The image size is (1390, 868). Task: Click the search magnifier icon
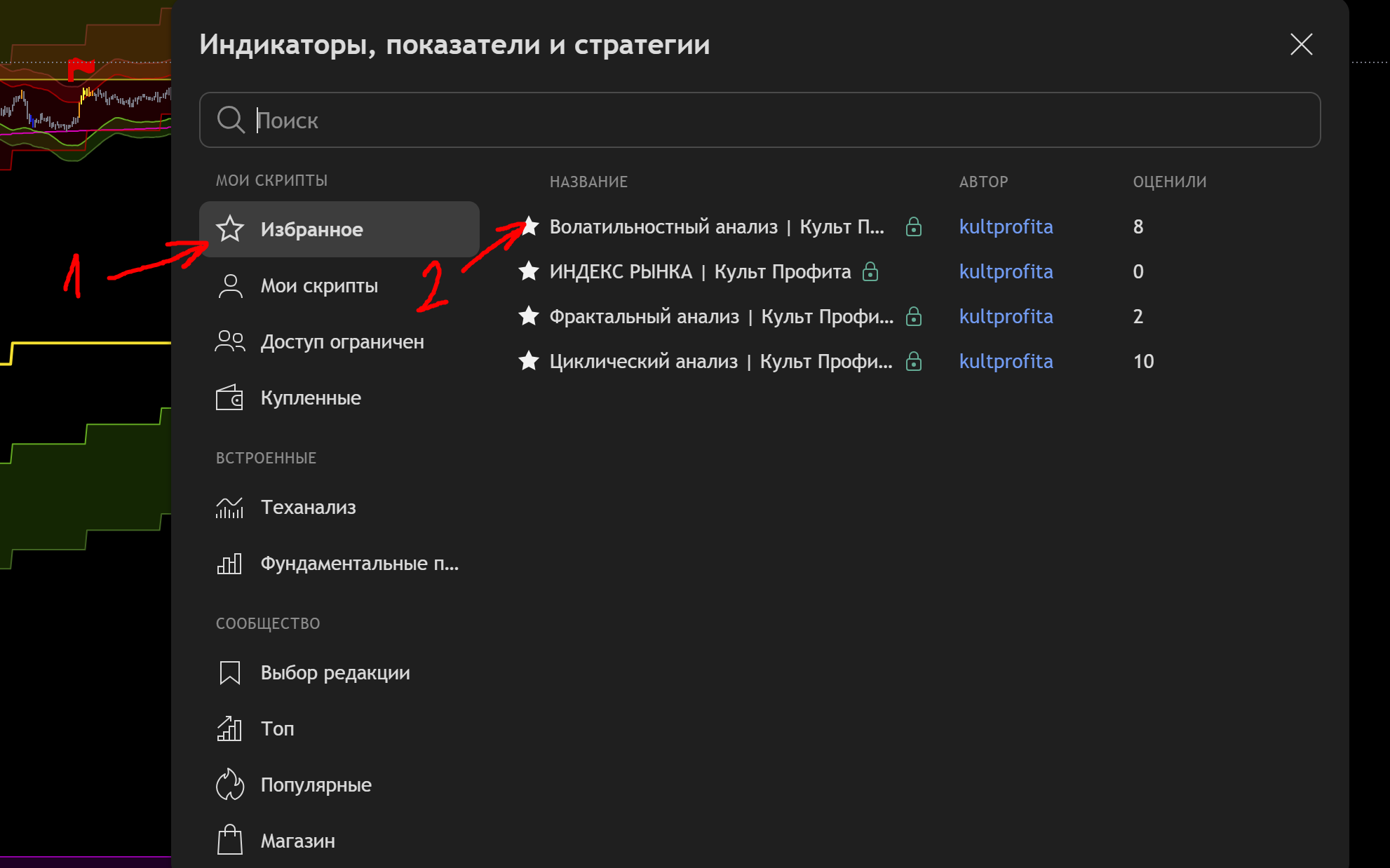click(230, 120)
